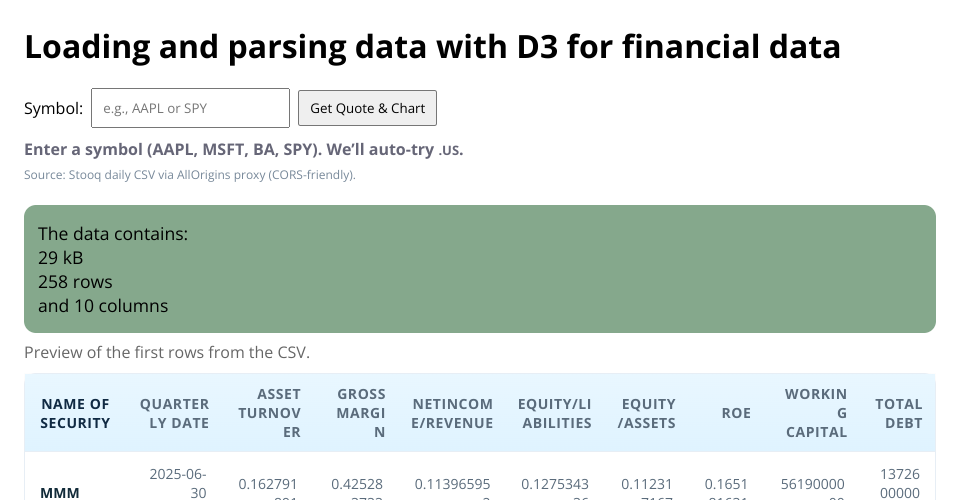The image size is (960, 500).
Task: Select the 2025-06-30 date cell
Action: click(x=177, y=483)
